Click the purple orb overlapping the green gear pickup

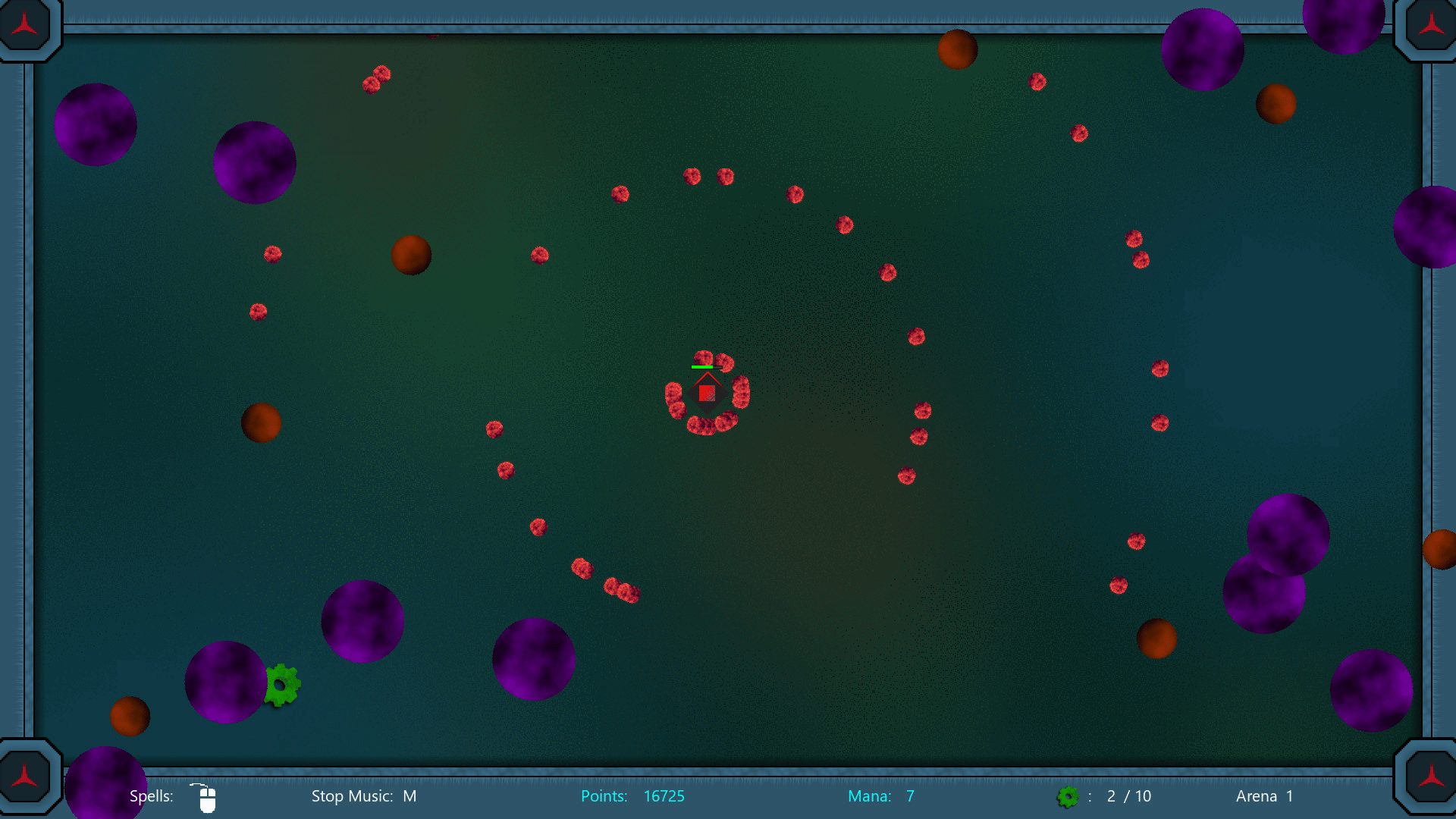coord(225,682)
